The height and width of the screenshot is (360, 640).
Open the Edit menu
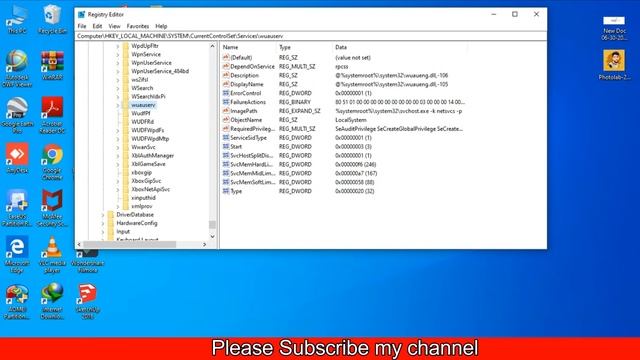[x=97, y=26]
